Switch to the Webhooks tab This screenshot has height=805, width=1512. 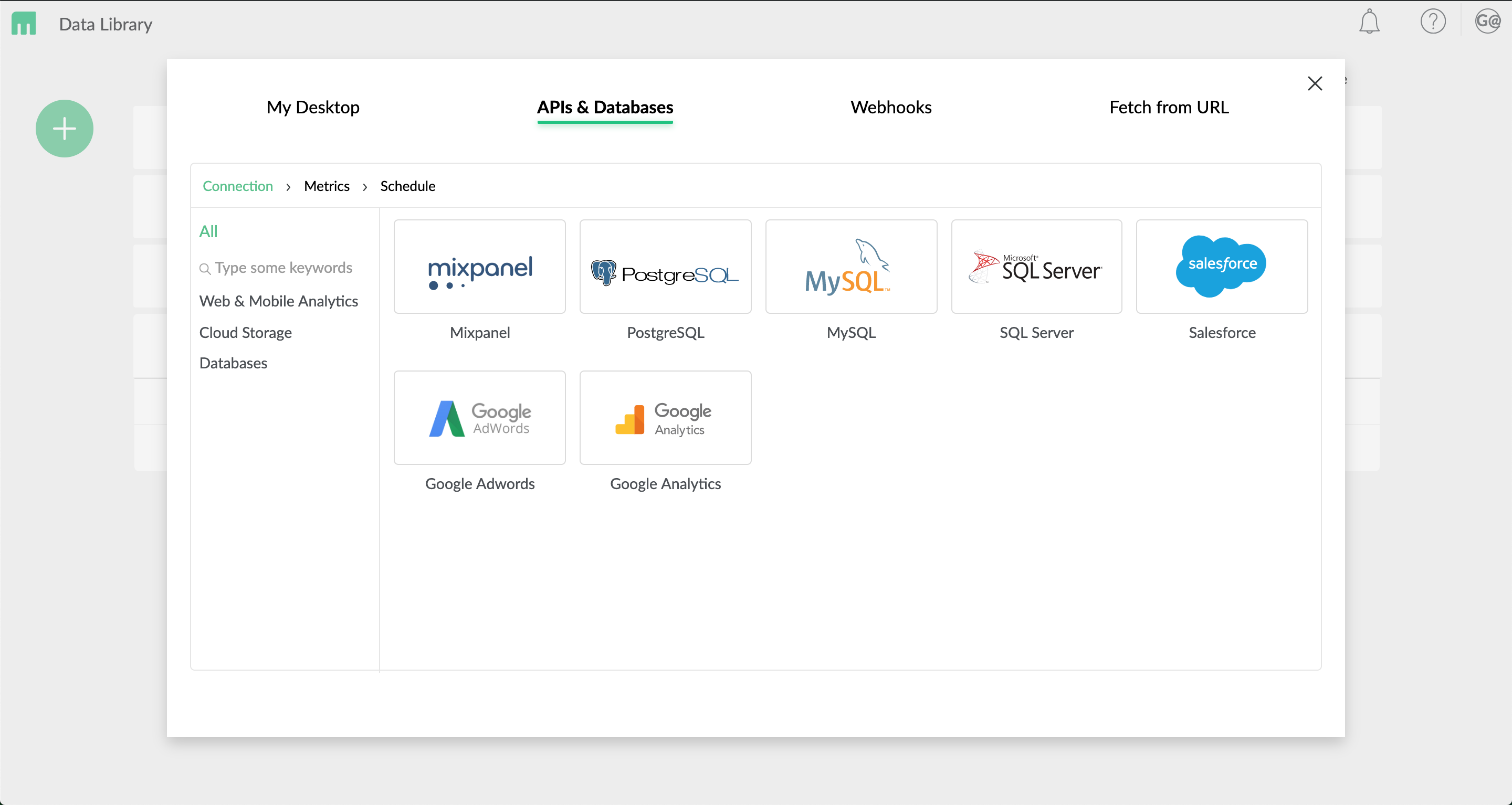(x=891, y=108)
